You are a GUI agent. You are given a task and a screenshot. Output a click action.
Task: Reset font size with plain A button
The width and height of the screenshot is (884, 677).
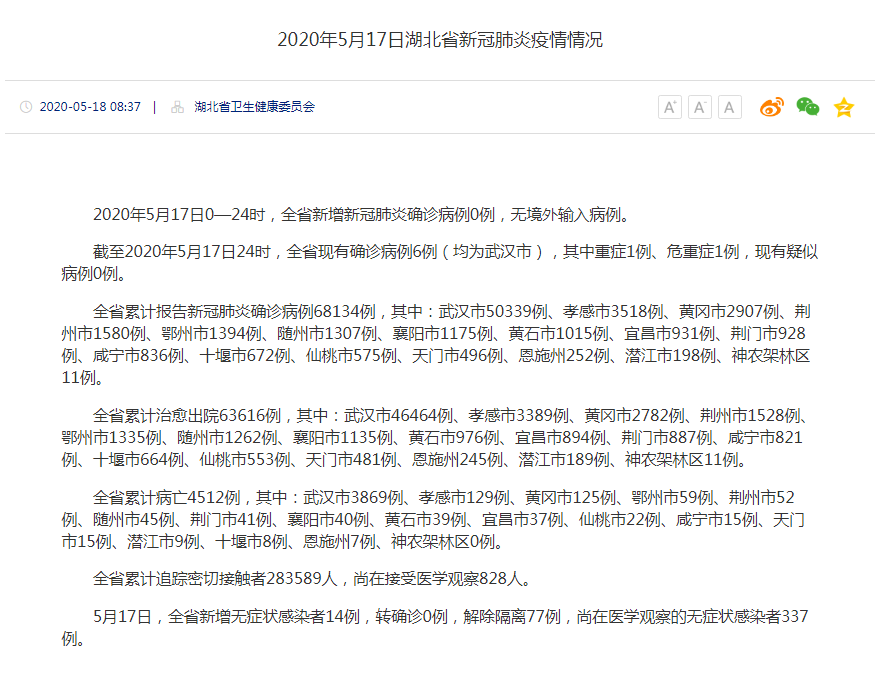click(730, 107)
